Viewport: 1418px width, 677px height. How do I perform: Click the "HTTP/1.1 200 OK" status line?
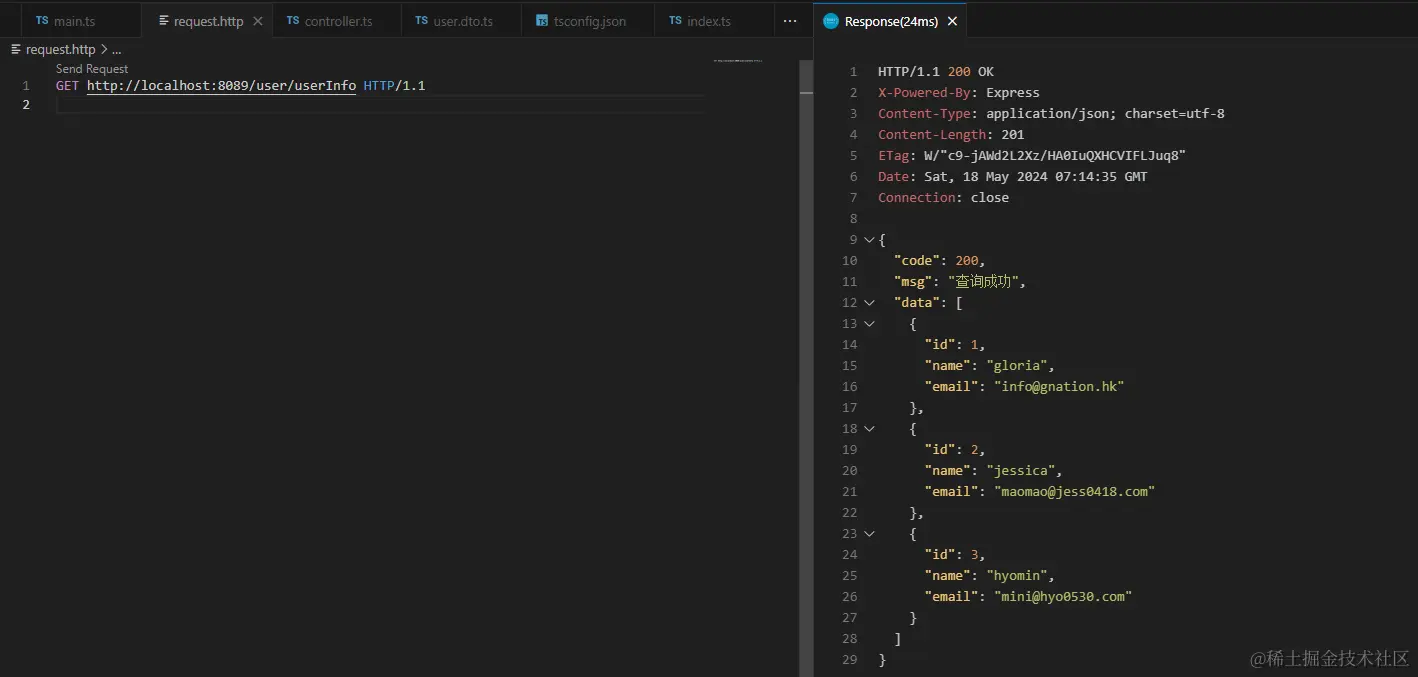[936, 72]
